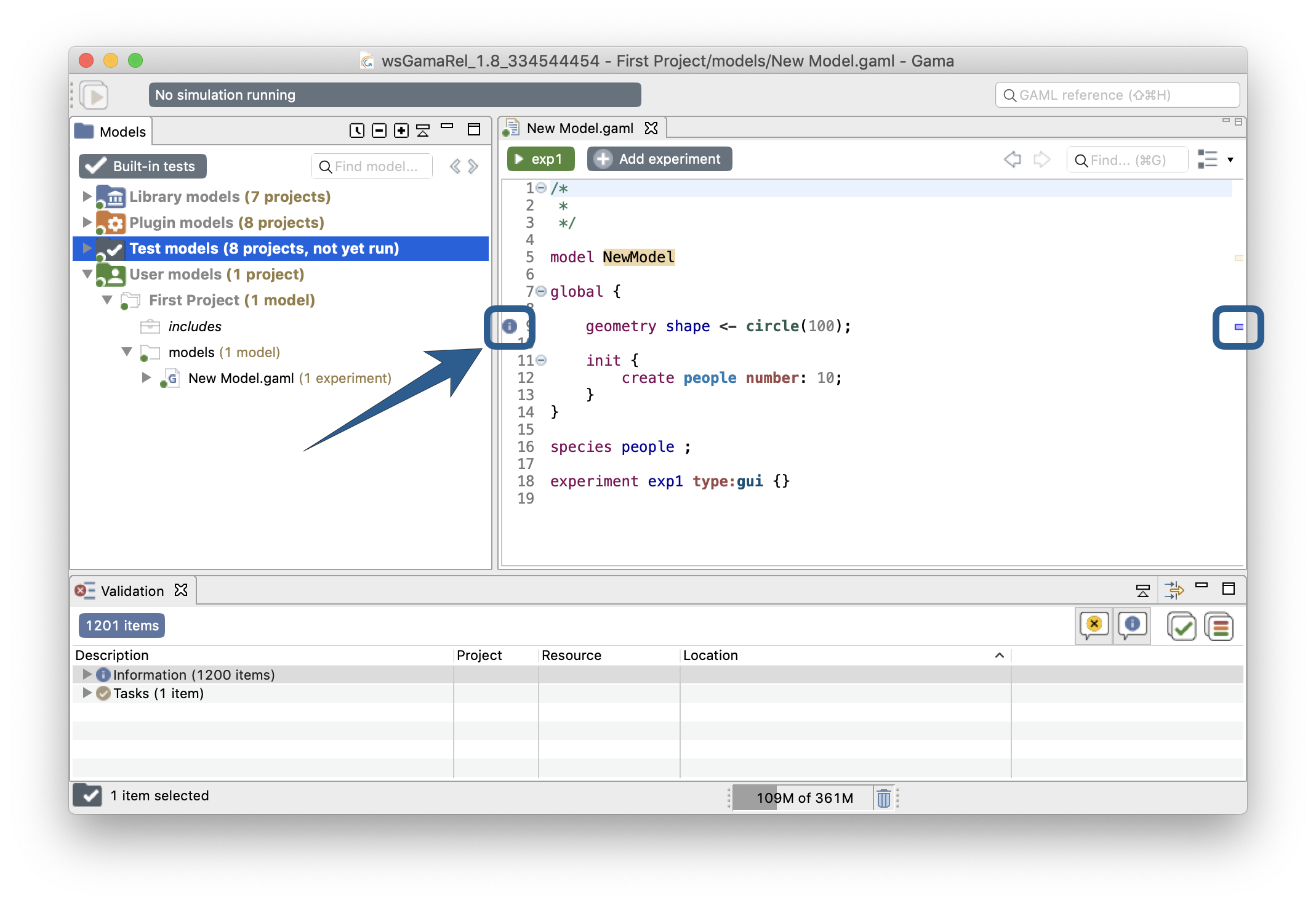The image size is (1316, 905).
Task: Click the run simulation play button
Action: pyautogui.click(x=96, y=95)
